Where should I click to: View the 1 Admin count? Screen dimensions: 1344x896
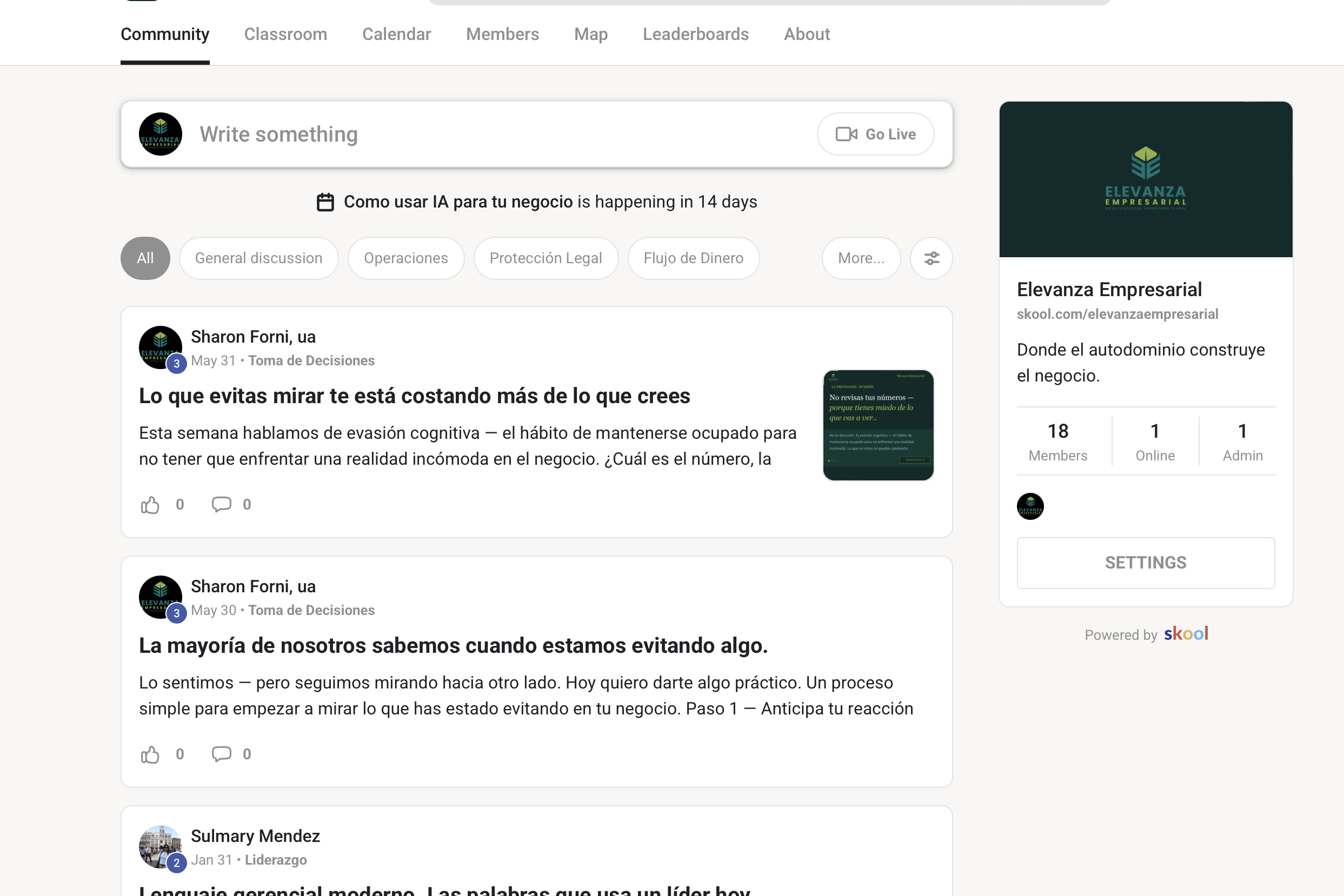(x=1243, y=442)
